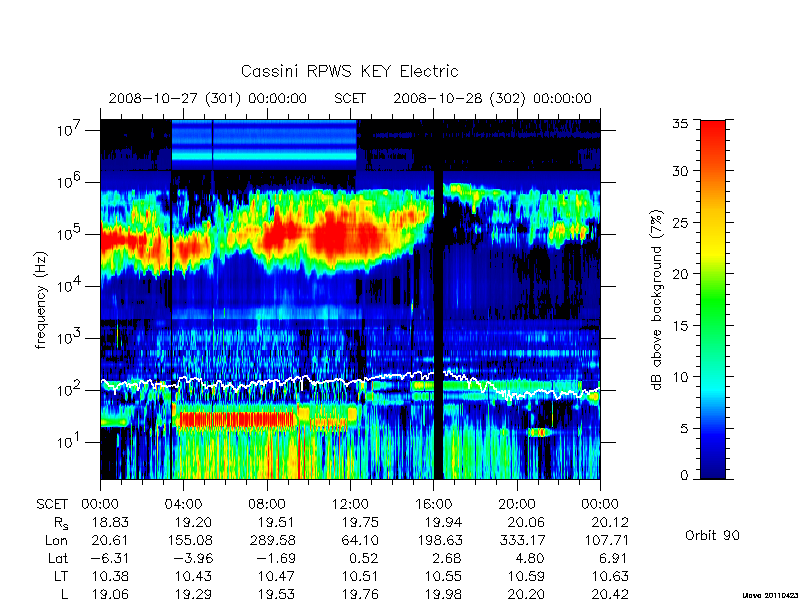800x600 pixels.
Task: Click the 10^6 frequency axis tick label
Action: 70,180
